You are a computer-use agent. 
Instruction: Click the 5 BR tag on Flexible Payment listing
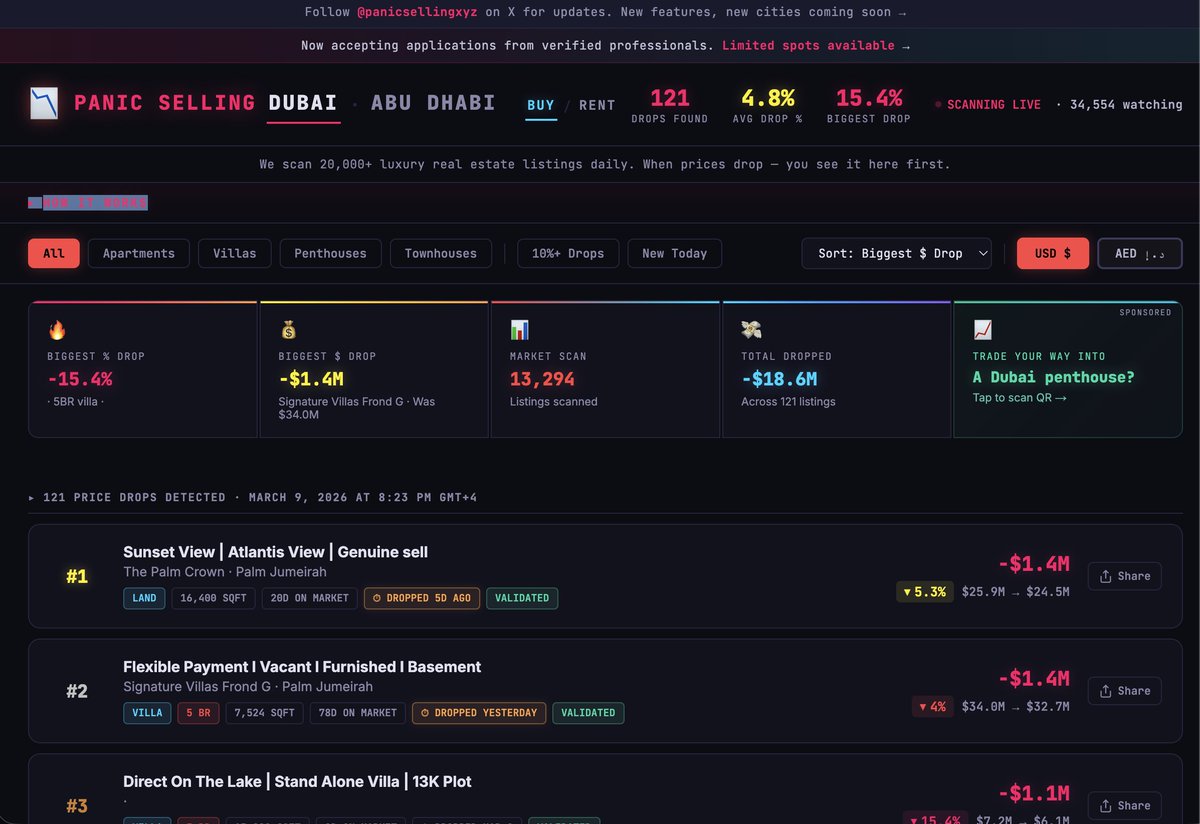(x=198, y=713)
